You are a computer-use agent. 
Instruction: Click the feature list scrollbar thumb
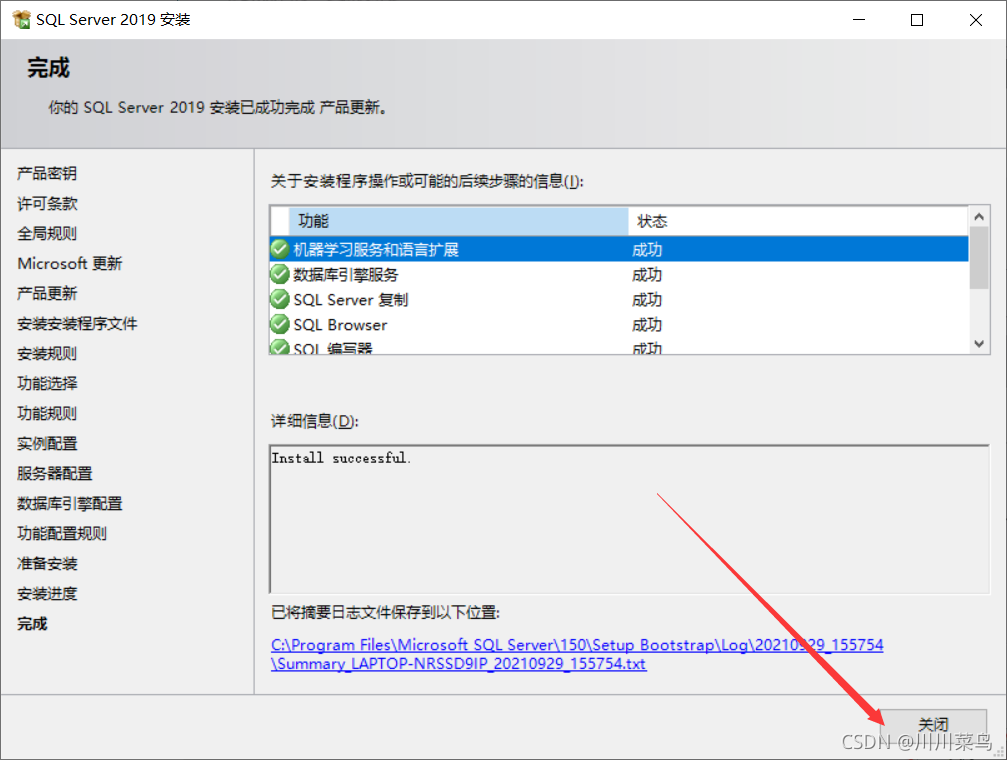(979, 258)
